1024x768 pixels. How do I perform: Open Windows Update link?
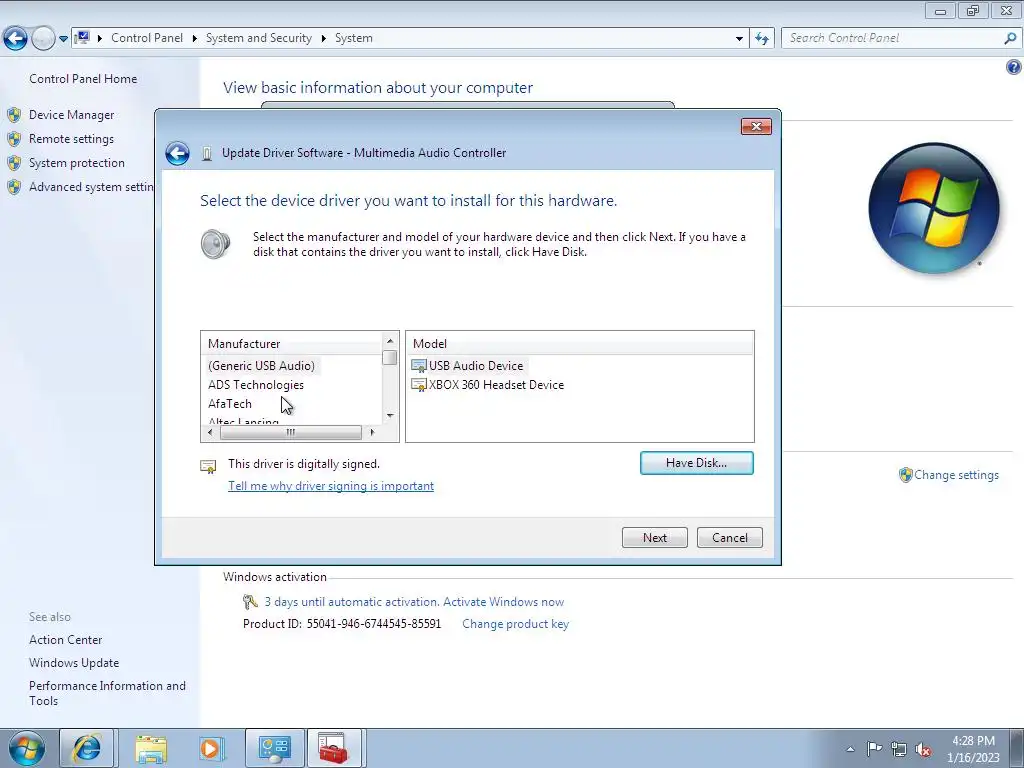pos(74,663)
